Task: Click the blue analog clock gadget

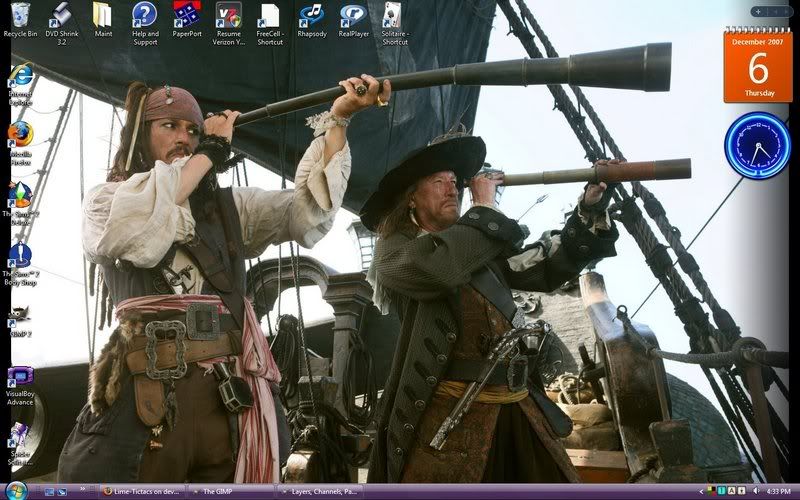Action: click(758, 146)
